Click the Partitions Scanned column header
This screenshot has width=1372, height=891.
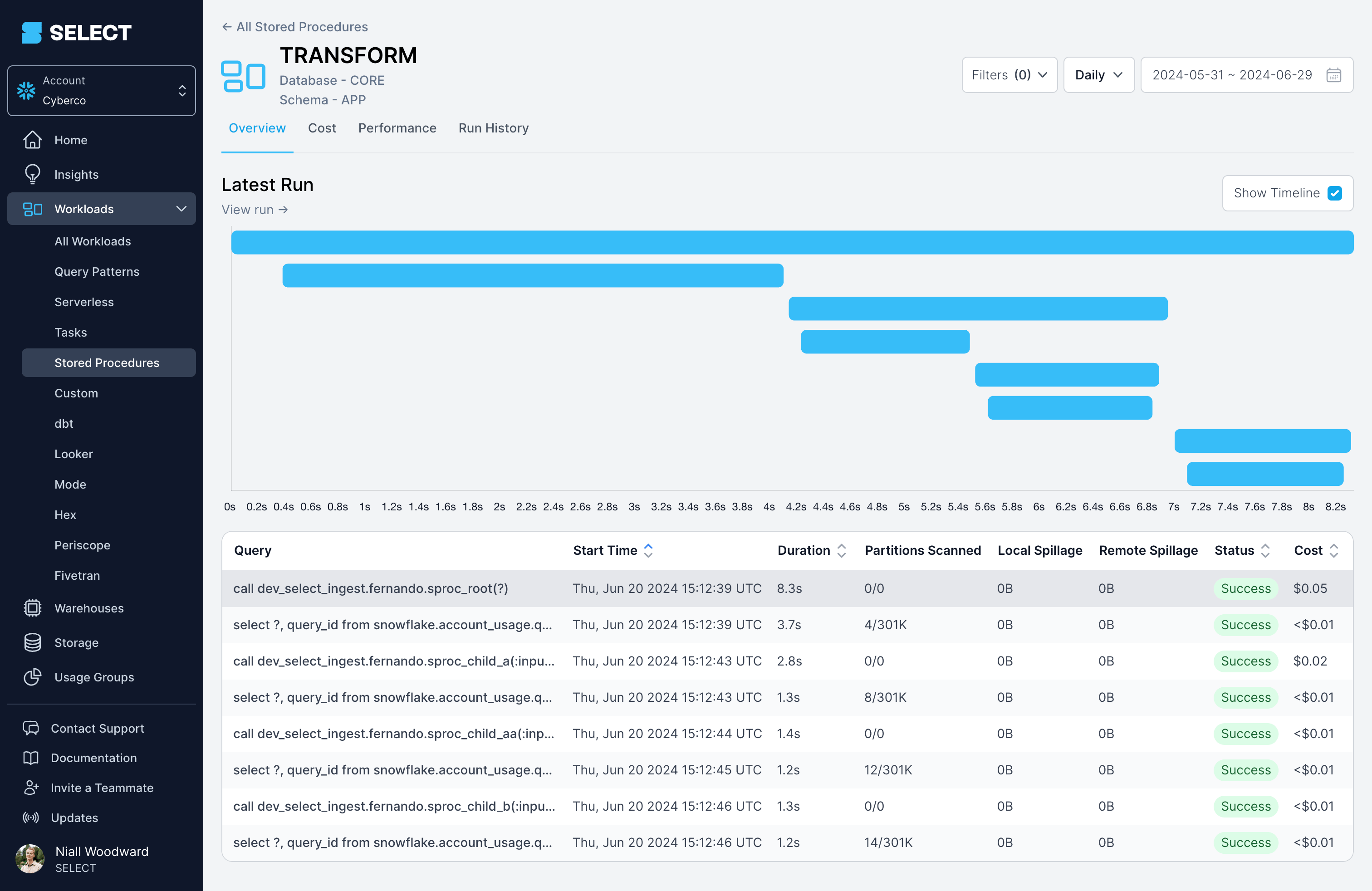click(x=923, y=550)
